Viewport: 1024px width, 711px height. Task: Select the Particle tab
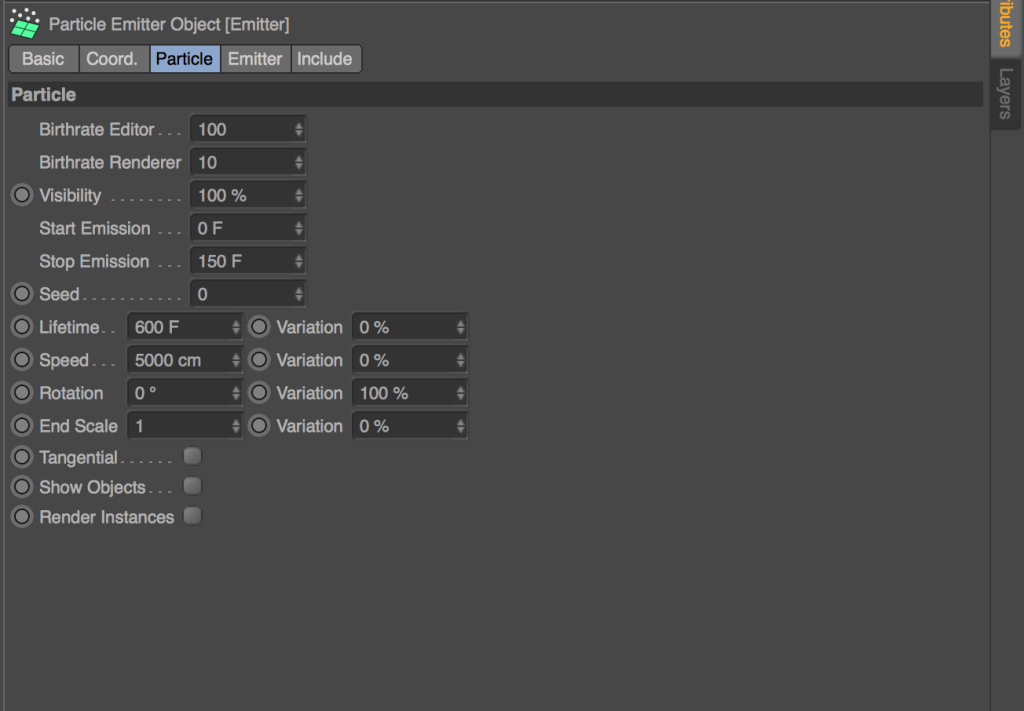click(184, 59)
